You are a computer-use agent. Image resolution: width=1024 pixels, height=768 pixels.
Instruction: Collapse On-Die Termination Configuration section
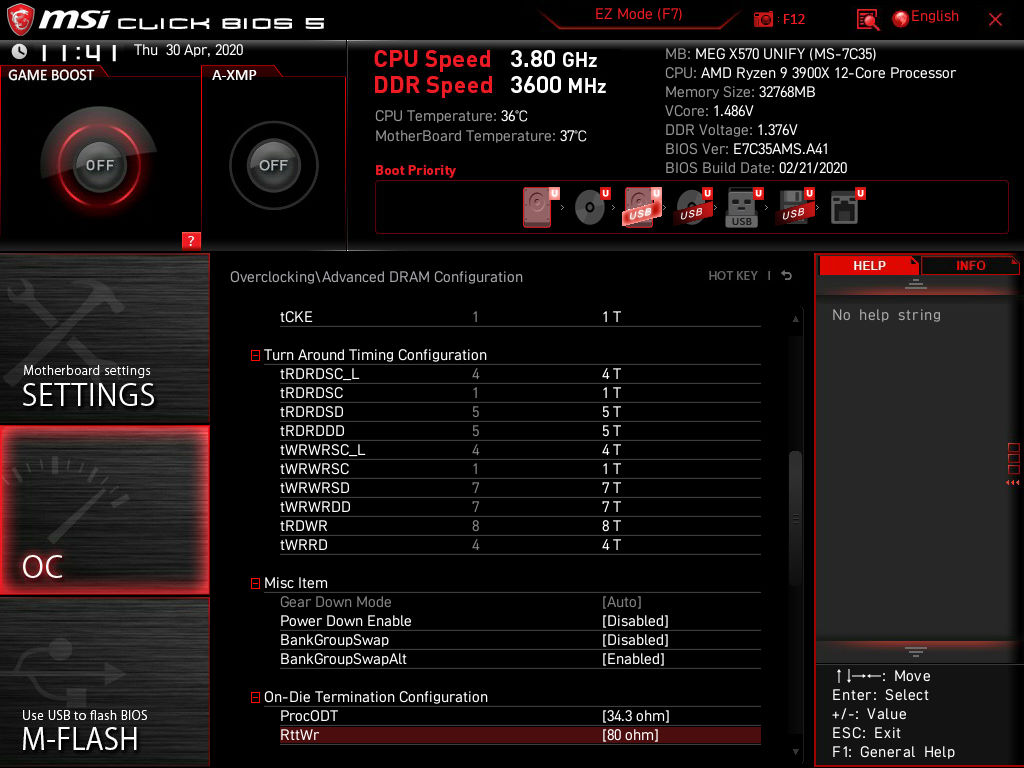[x=255, y=697]
